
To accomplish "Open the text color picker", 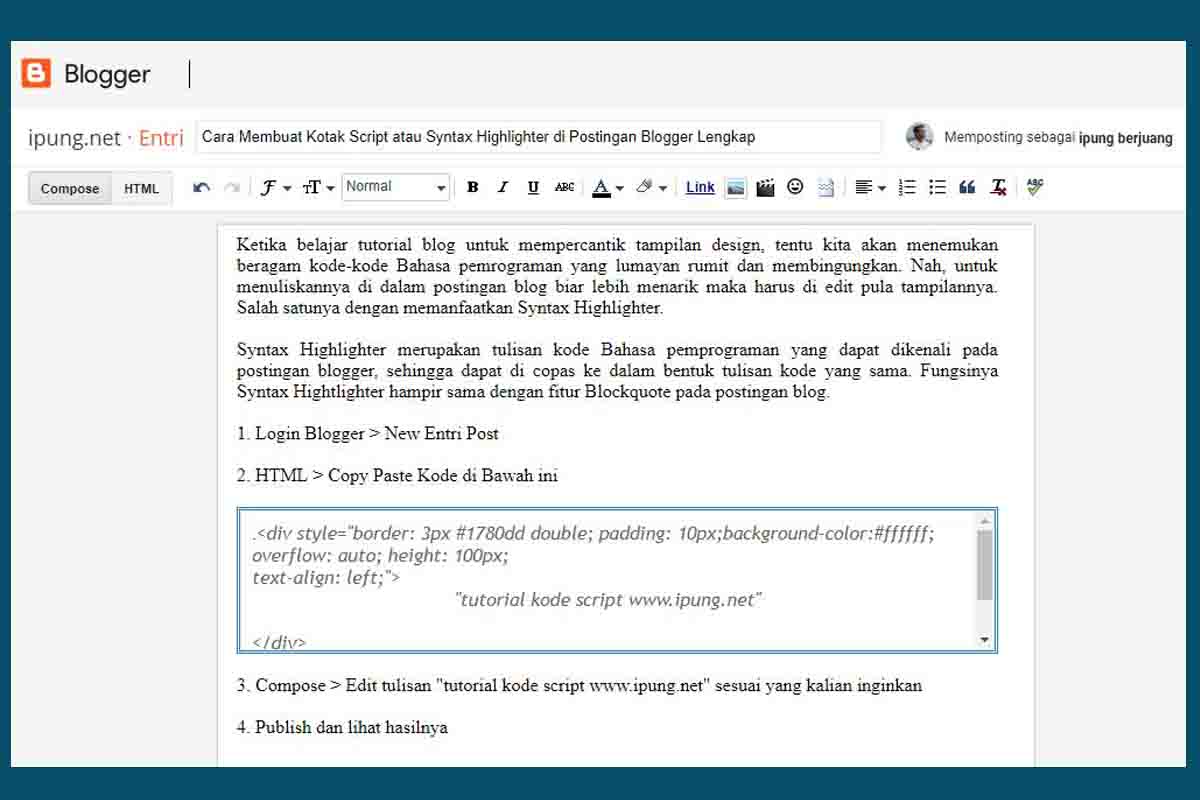I will (x=607, y=187).
